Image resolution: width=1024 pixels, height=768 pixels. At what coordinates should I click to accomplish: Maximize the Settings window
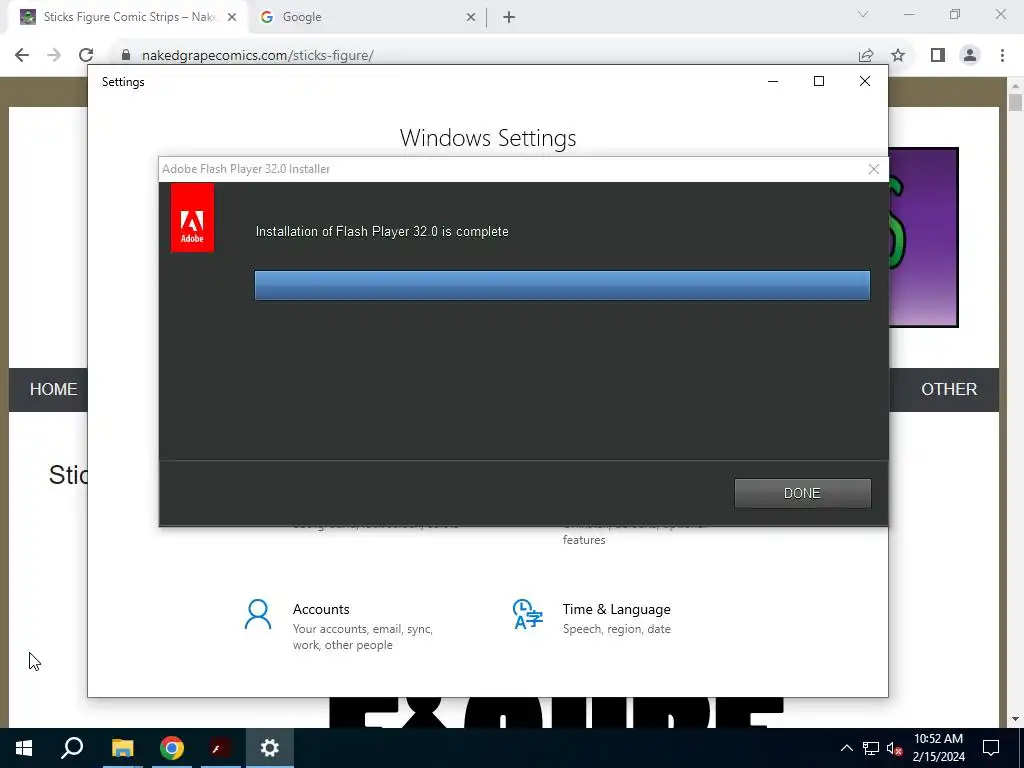tap(818, 82)
